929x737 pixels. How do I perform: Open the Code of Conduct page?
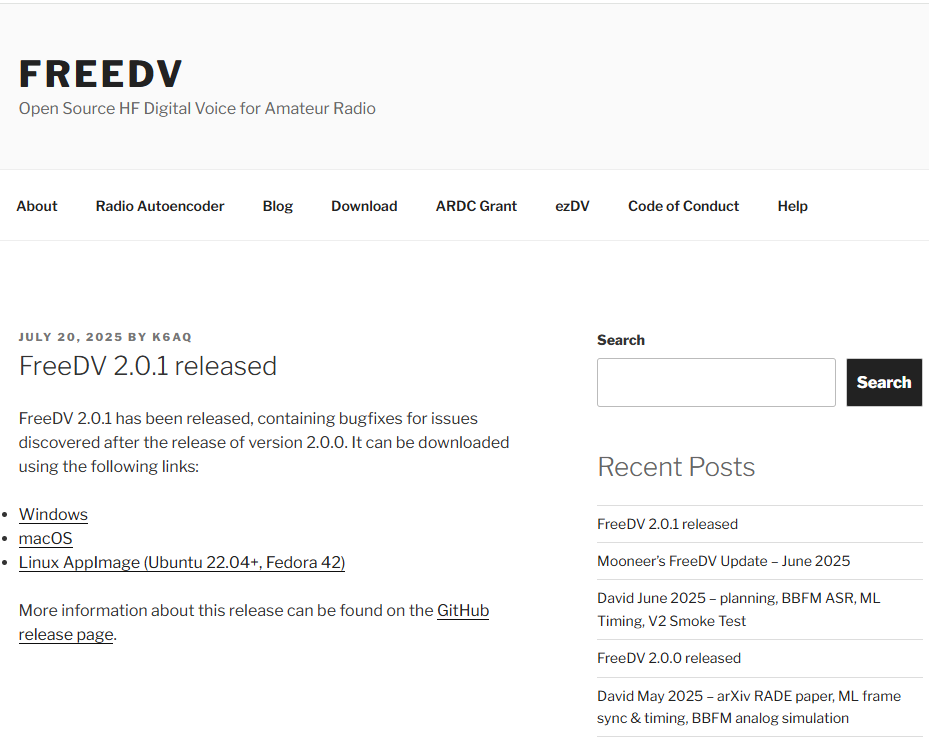[x=684, y=206]
